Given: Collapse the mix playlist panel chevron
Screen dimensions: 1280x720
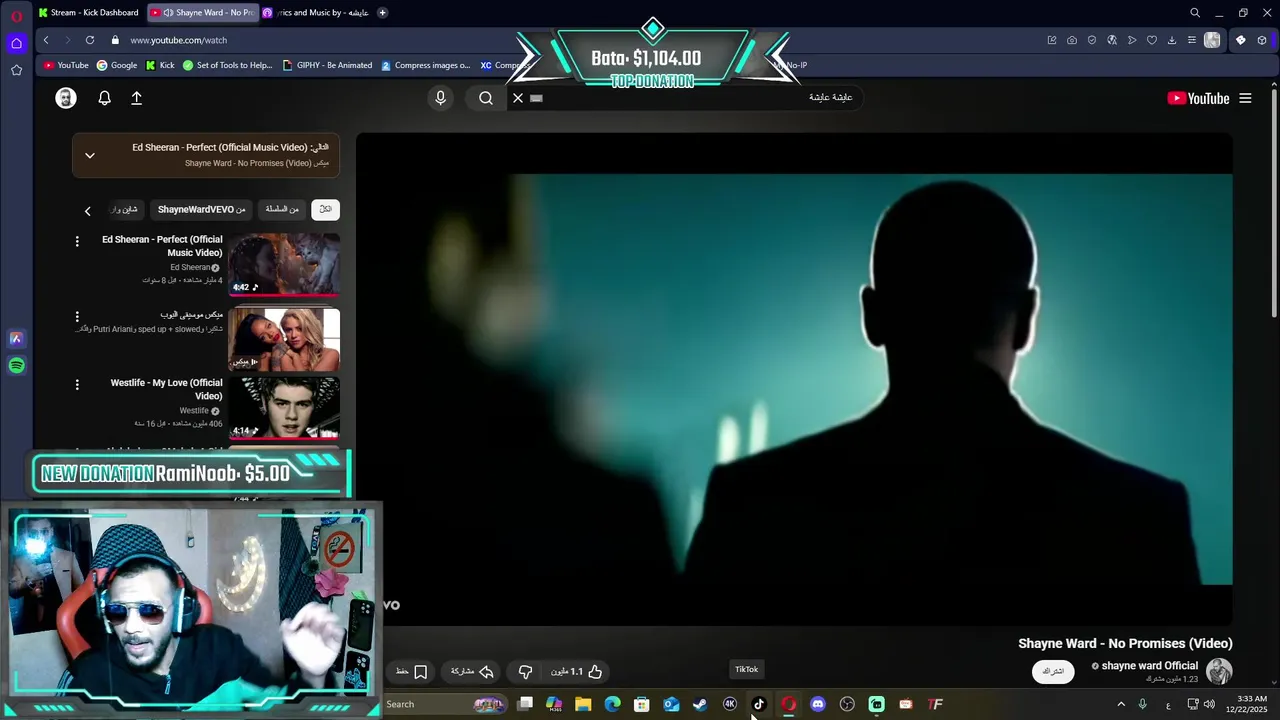Looking at the screenshot, I should (90, 155).
